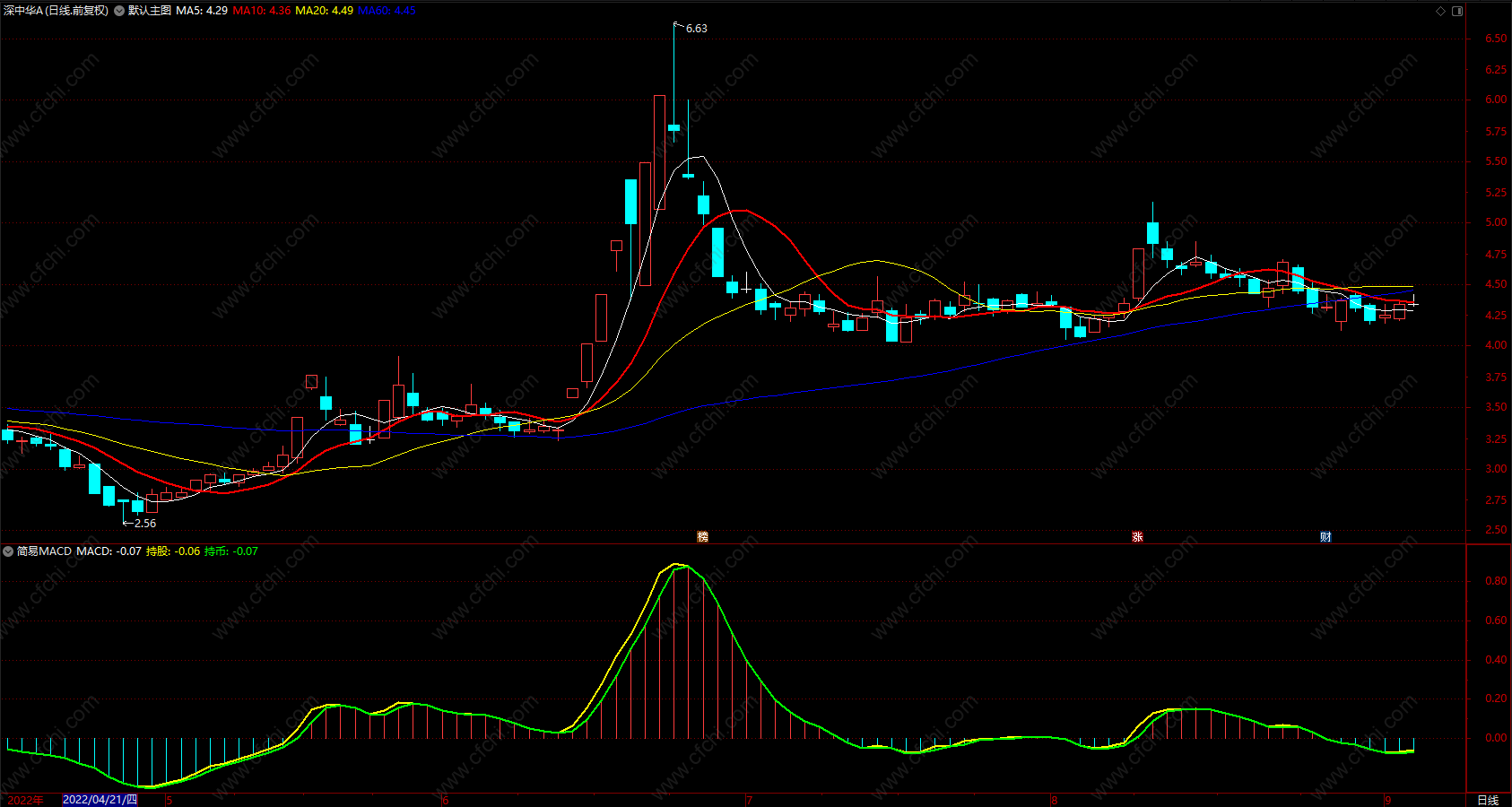Click the 深中华A (日线.前复权) title
Image resolution: width=1512 pixels, height=807 pixels.
[56, 11]
